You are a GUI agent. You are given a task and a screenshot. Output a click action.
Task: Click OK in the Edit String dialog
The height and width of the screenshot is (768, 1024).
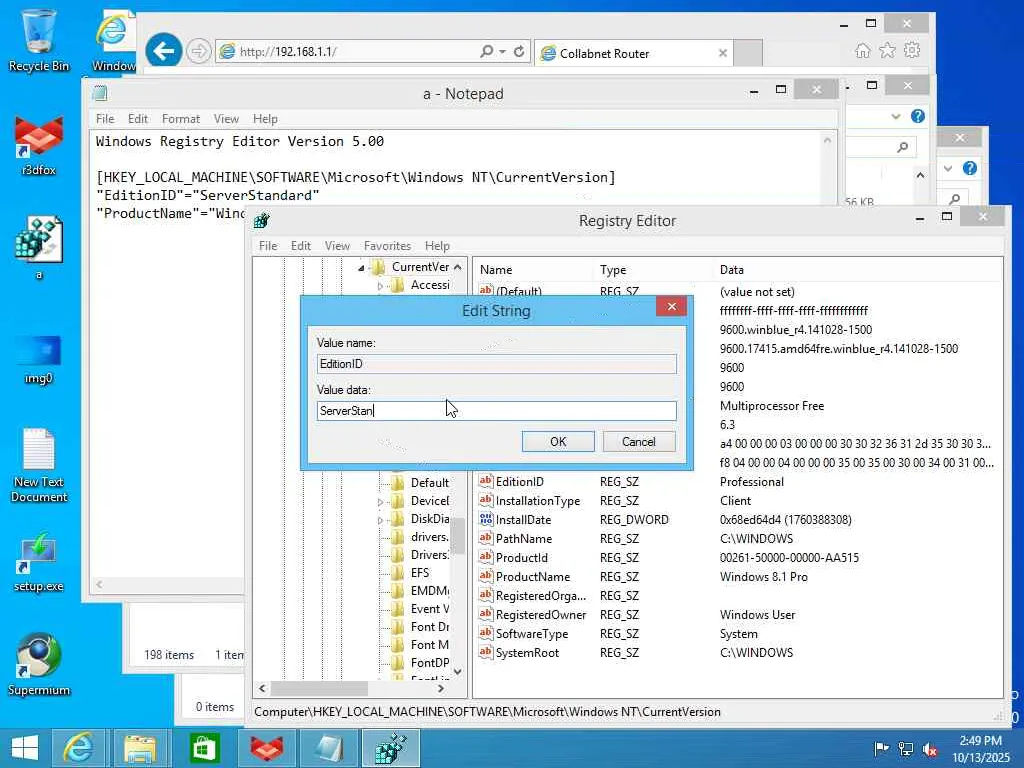[x=558, y=441]
